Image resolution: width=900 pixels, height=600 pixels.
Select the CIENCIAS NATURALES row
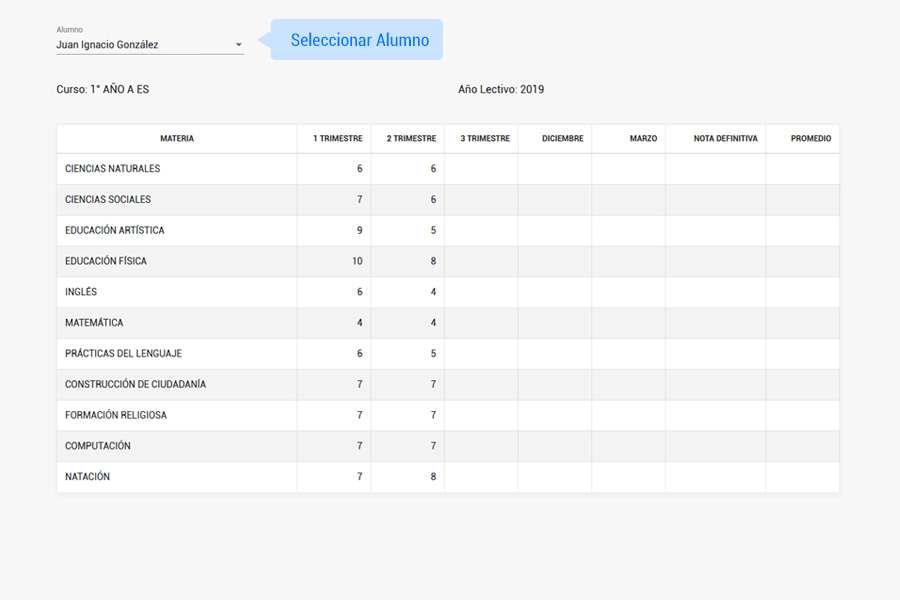[113, 169]
